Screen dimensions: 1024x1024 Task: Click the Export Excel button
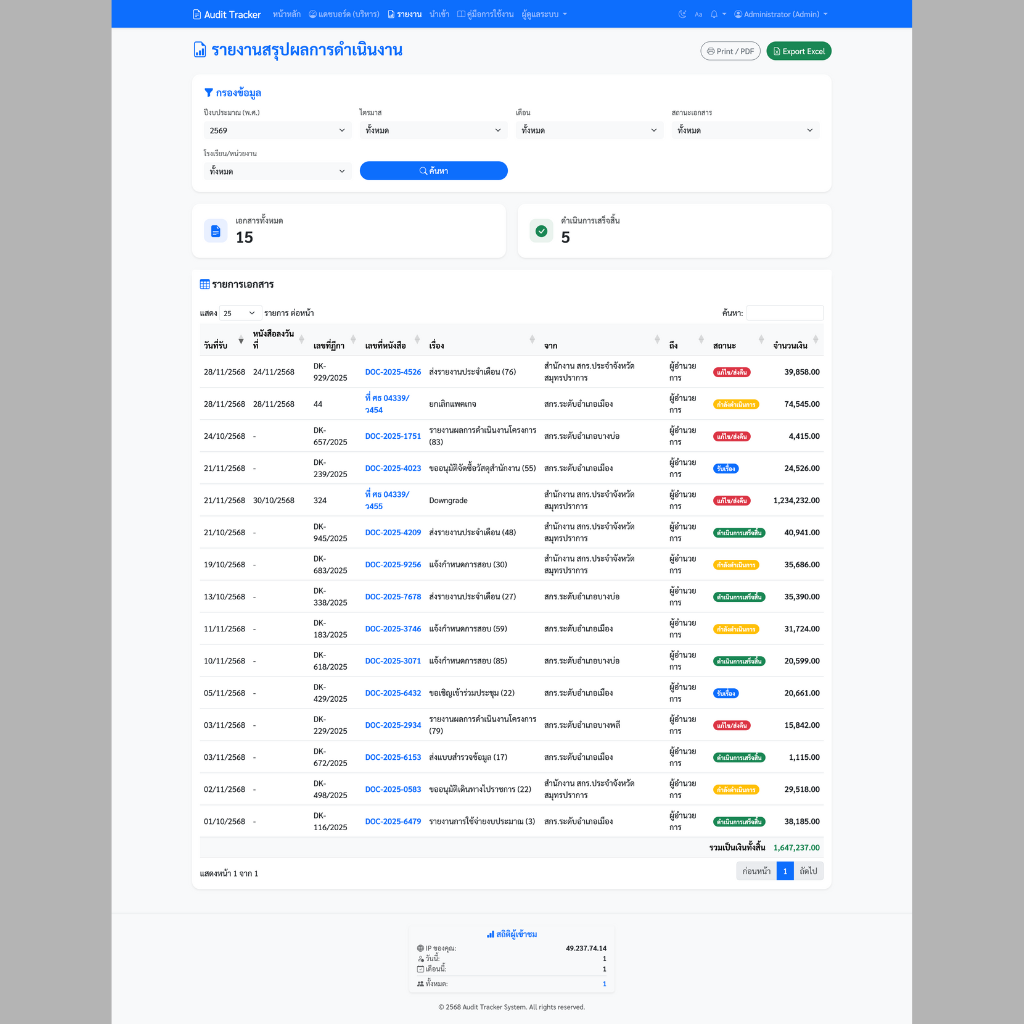click(799, 51)
